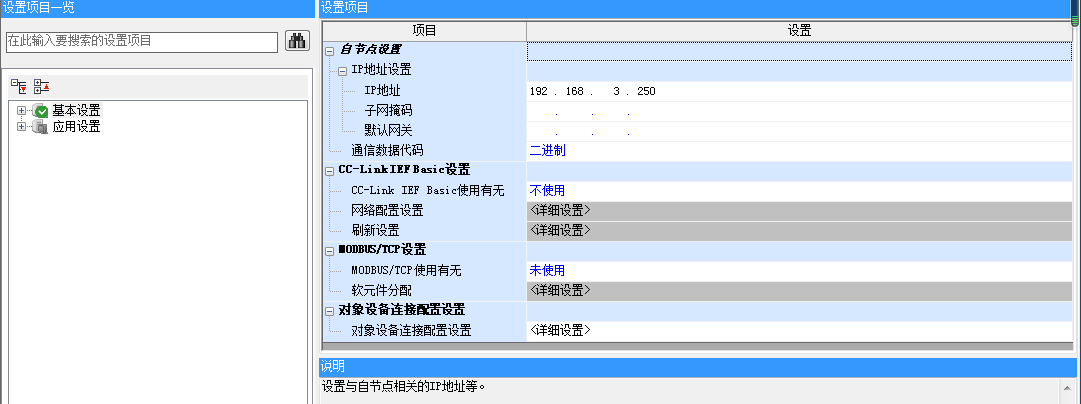Image resolution: width=1081 pixels, height=404 pixels.
Task: Expand the 基本设置 tree node
Action: (x=20, y=111)
